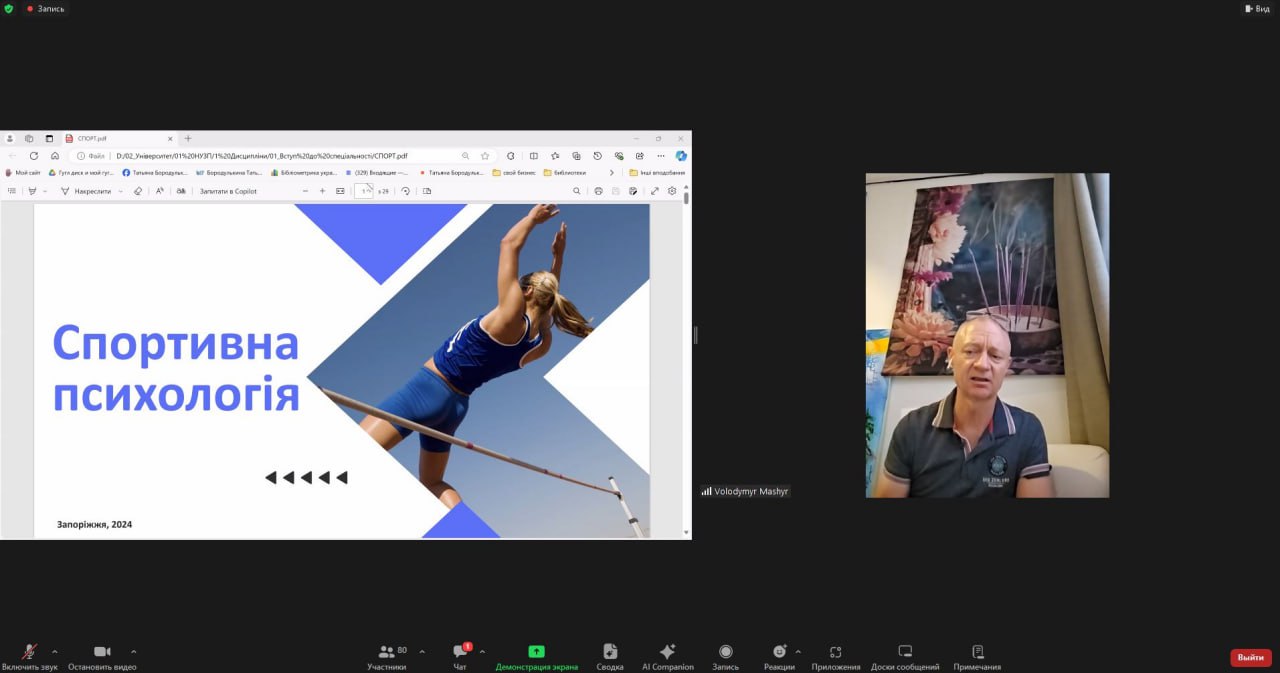Open the Сводка meeting summary

[x=610, y=656]
